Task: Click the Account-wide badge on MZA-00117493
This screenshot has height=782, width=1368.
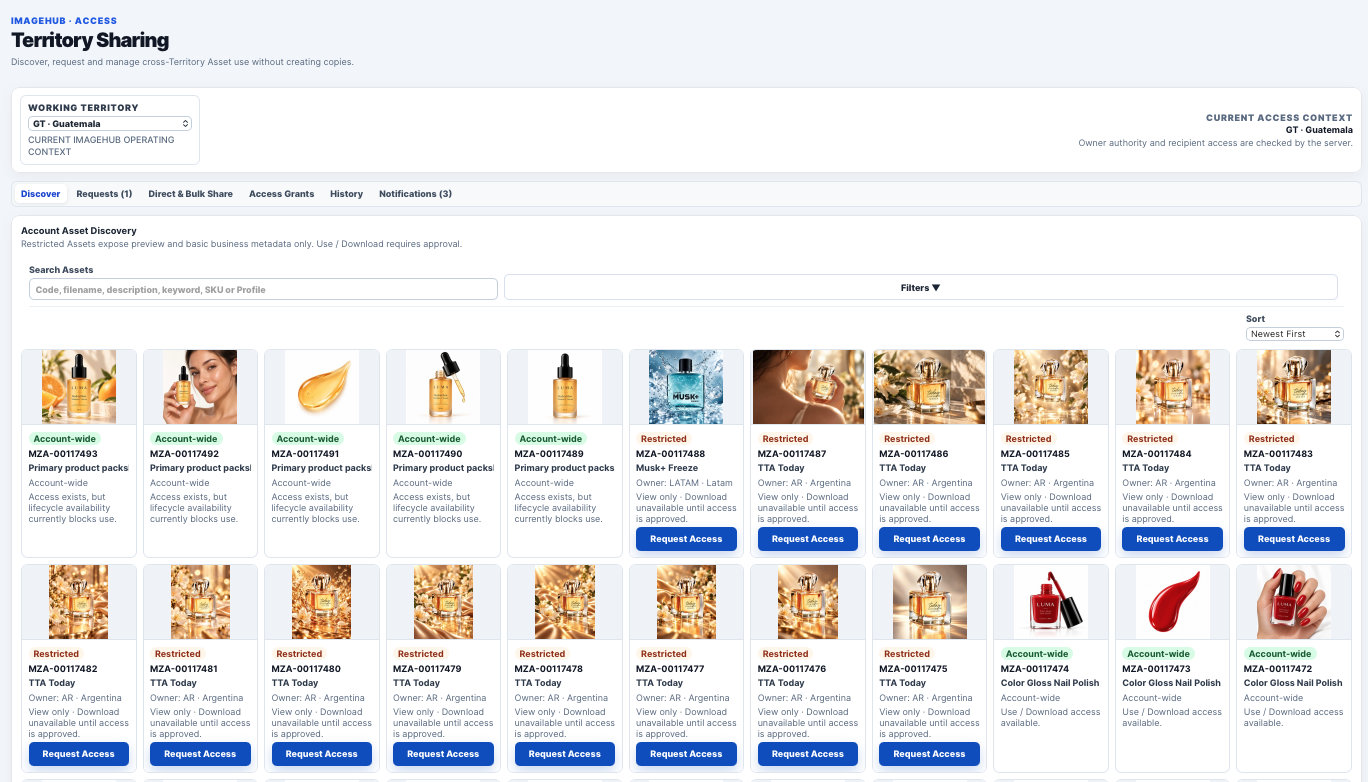Action: tap(65, 439)
